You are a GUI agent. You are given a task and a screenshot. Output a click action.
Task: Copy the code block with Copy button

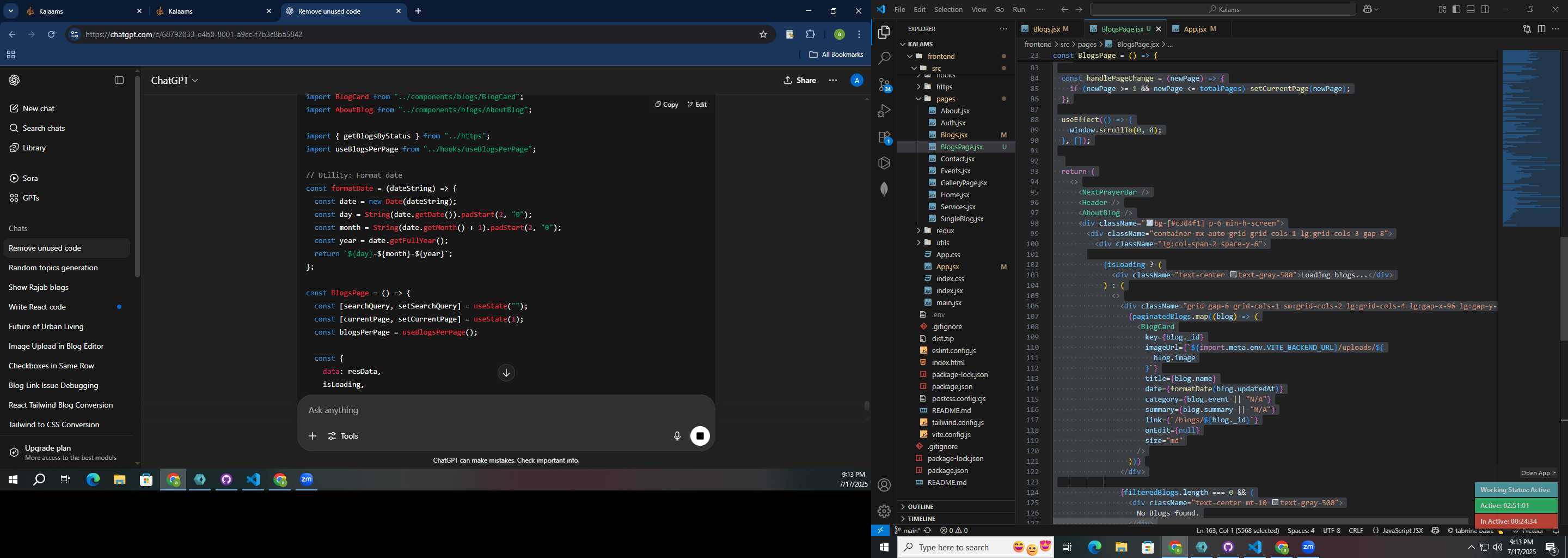tap(666, 105)
